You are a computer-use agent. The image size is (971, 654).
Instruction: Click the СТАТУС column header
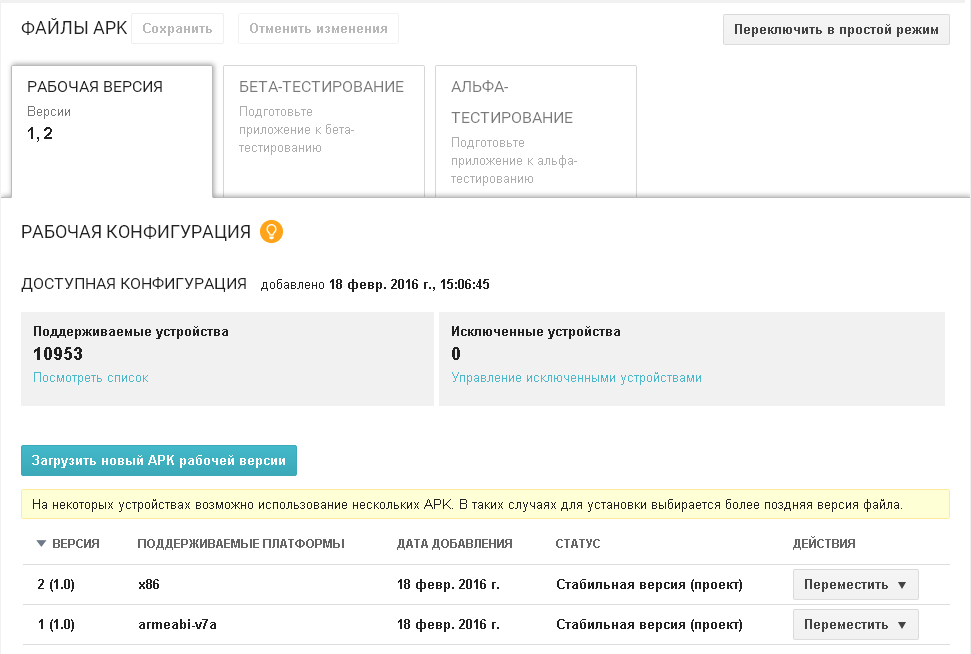pos(578,544)
